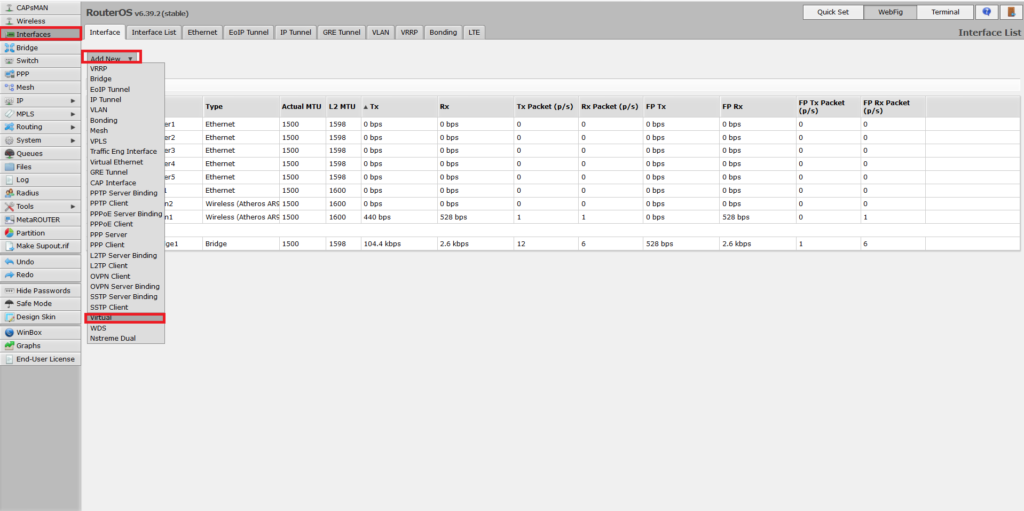The height and width of the screenshot is (511, 1024).
Task: Click the 440 bps Tx cell
Action: 398,217
